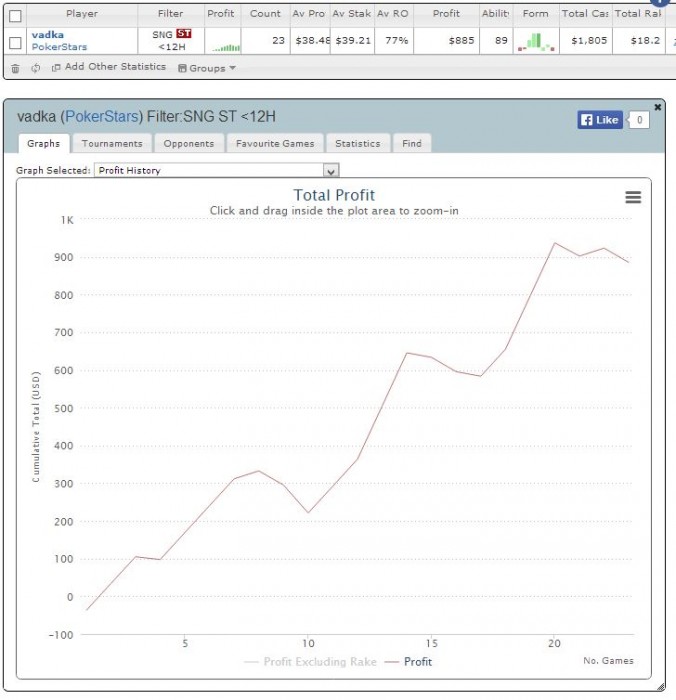Viewport: 676px width, 700px height.
Task: Click the SNG <12H filter cell
Action: coord(171,41)
